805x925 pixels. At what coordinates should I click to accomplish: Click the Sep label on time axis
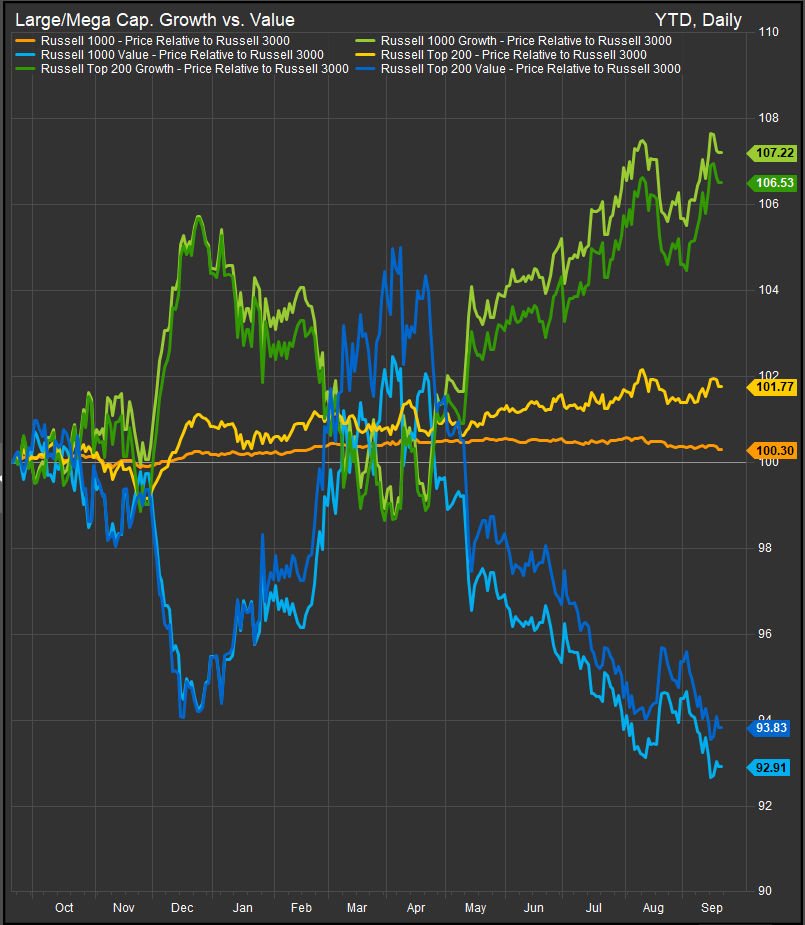coord(711,908)
